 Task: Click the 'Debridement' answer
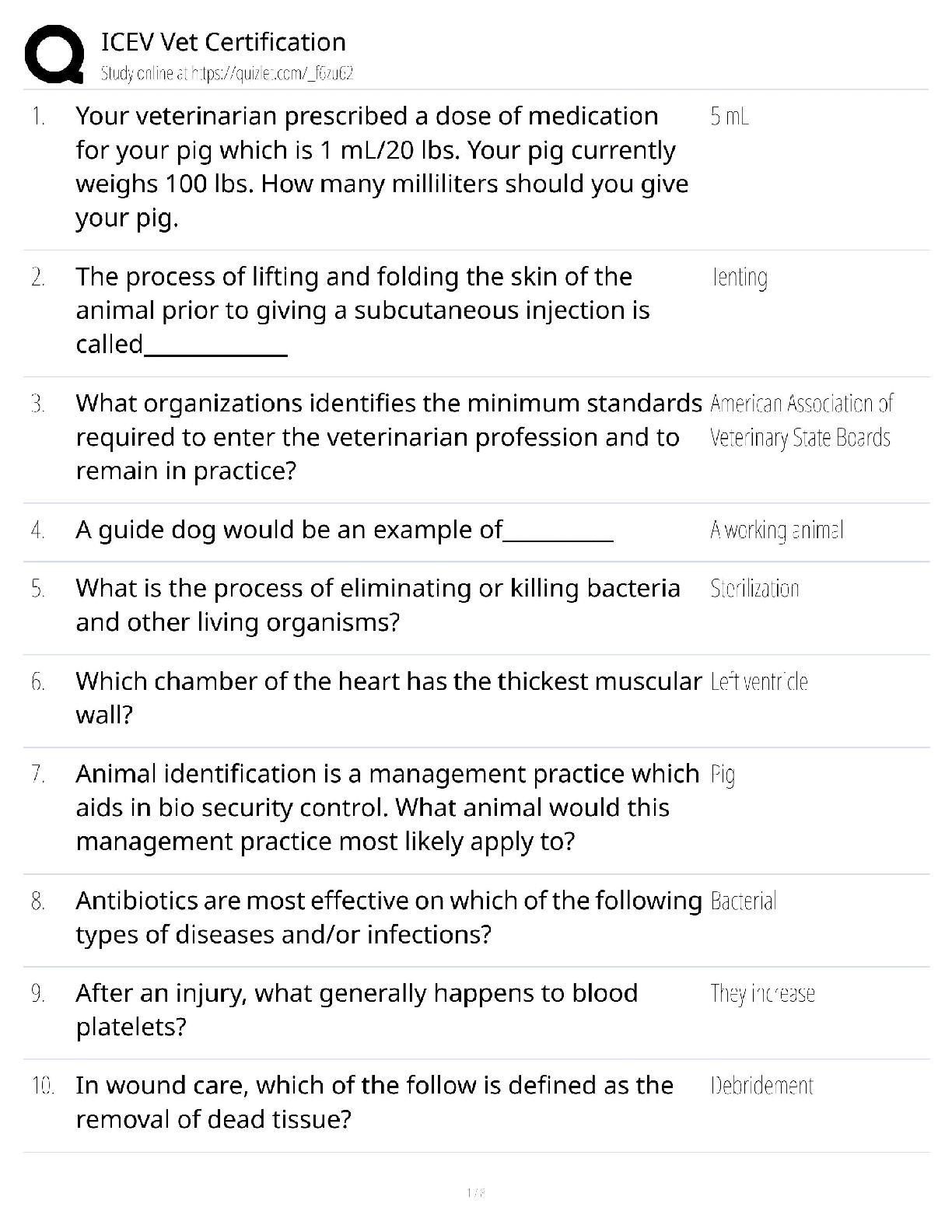click(x=761, y=1086)
